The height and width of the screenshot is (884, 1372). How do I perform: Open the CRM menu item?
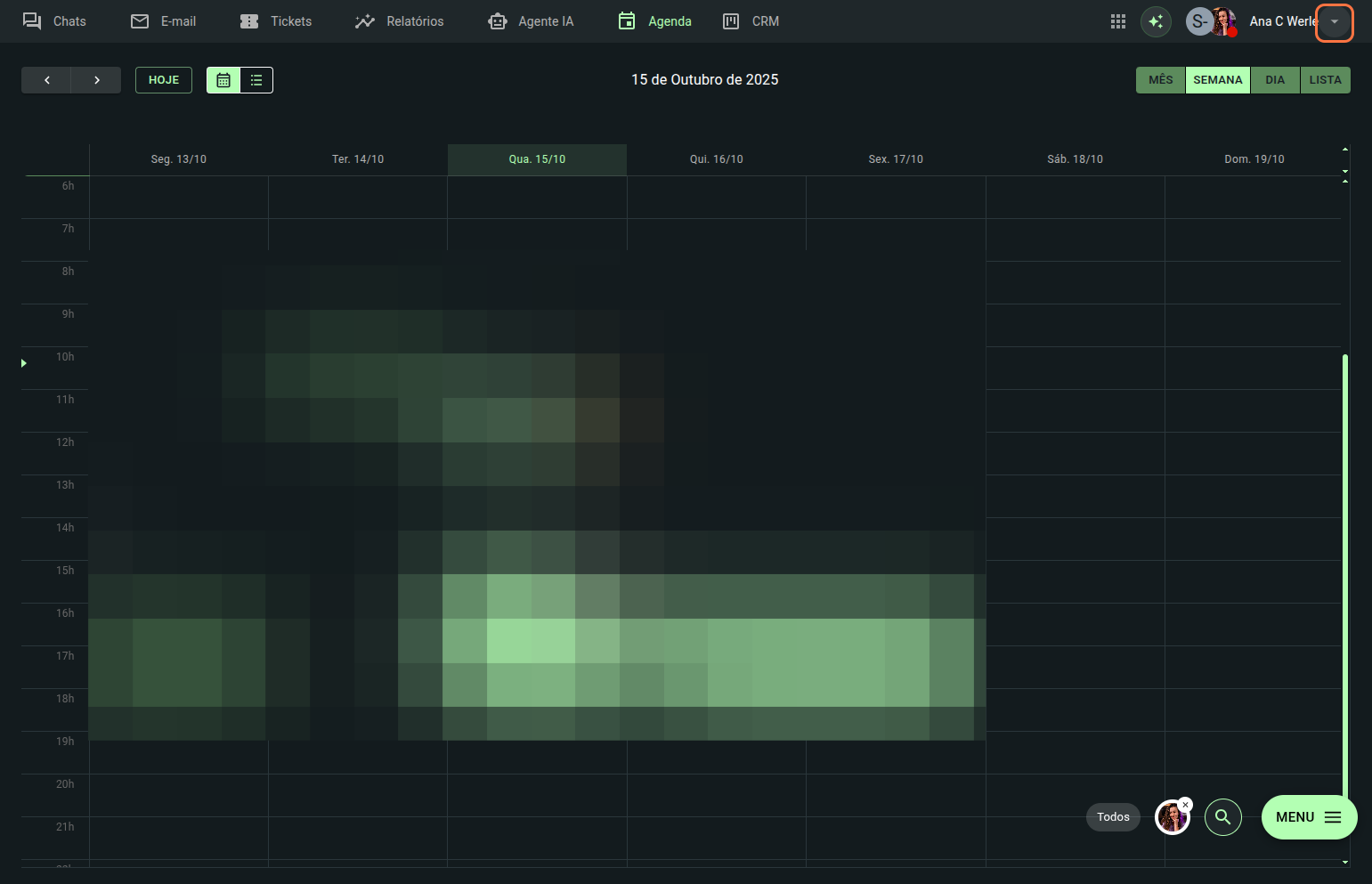[x=751, y=21]
